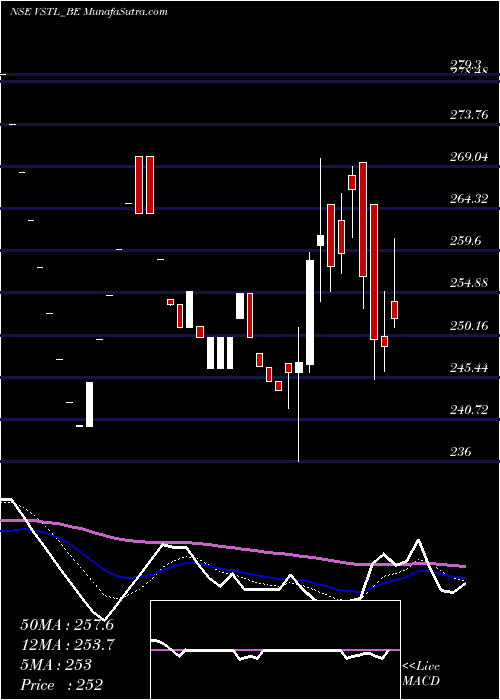Click the 259.6 price level label

[x=466, y=241]
